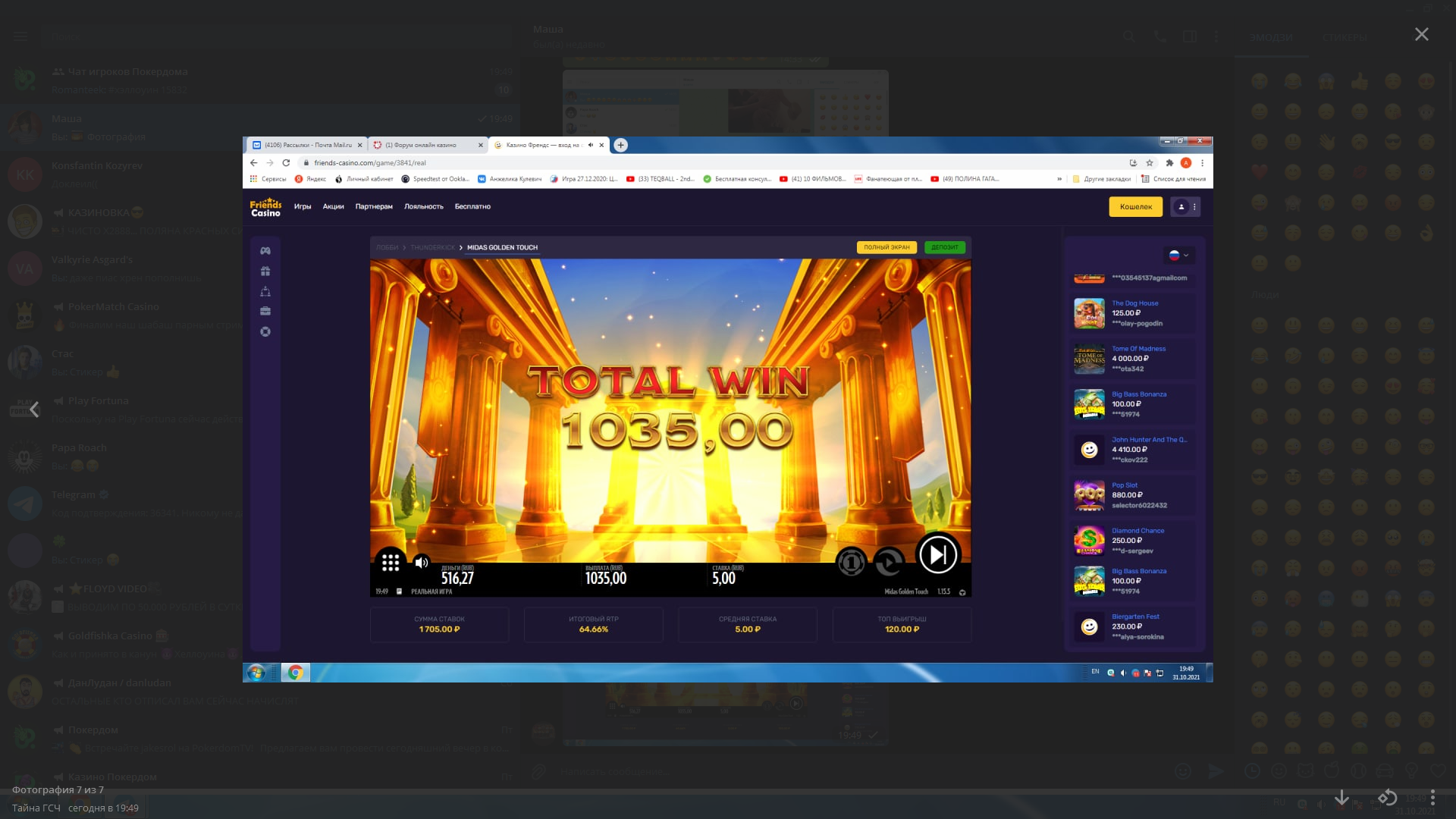Rotate the photo counterclockwise
Screen dimensions: 1456x819
(1387, 797)
